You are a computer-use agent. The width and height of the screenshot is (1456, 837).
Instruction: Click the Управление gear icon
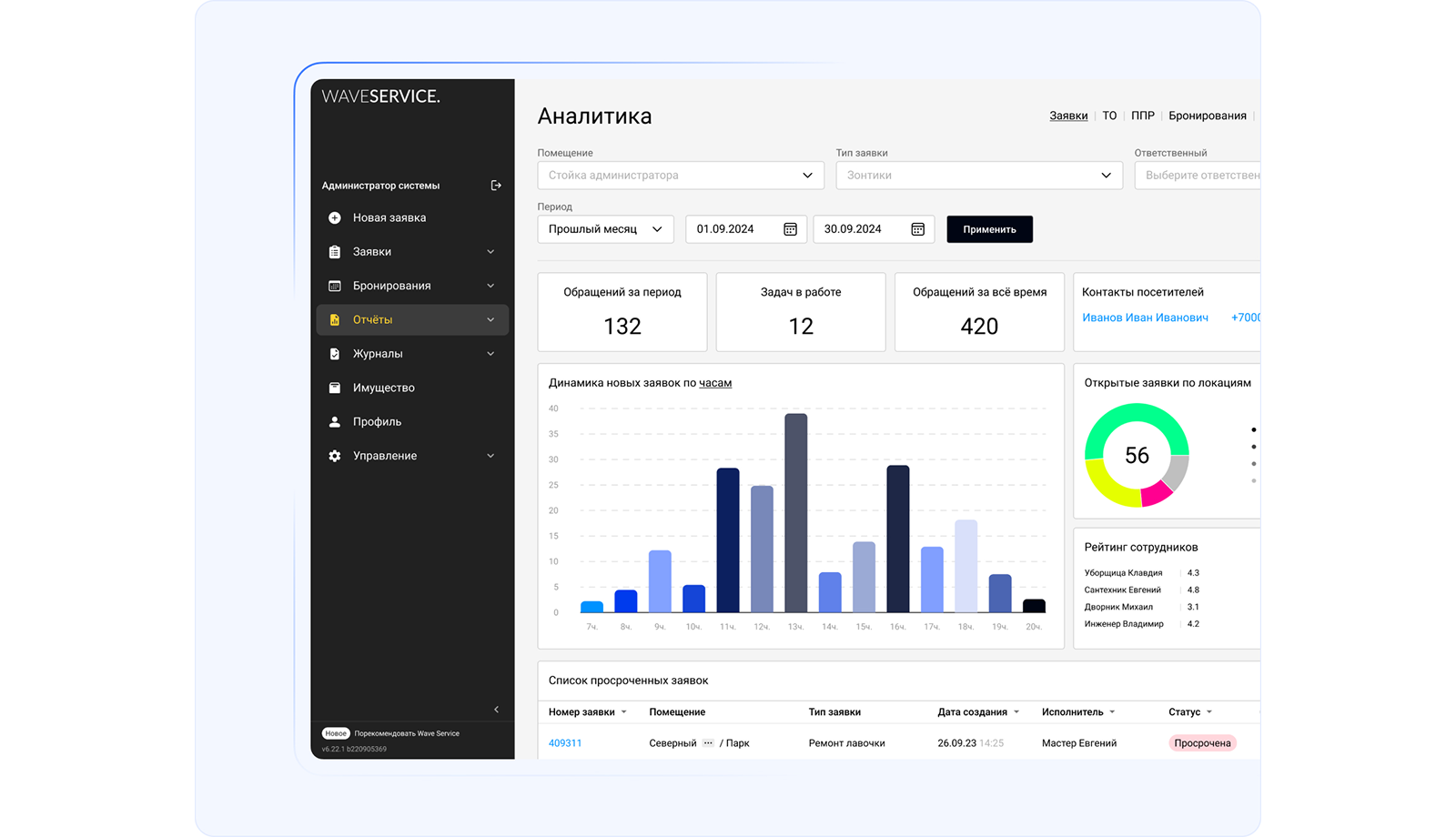pyautogui.click(x=335, y=456)
